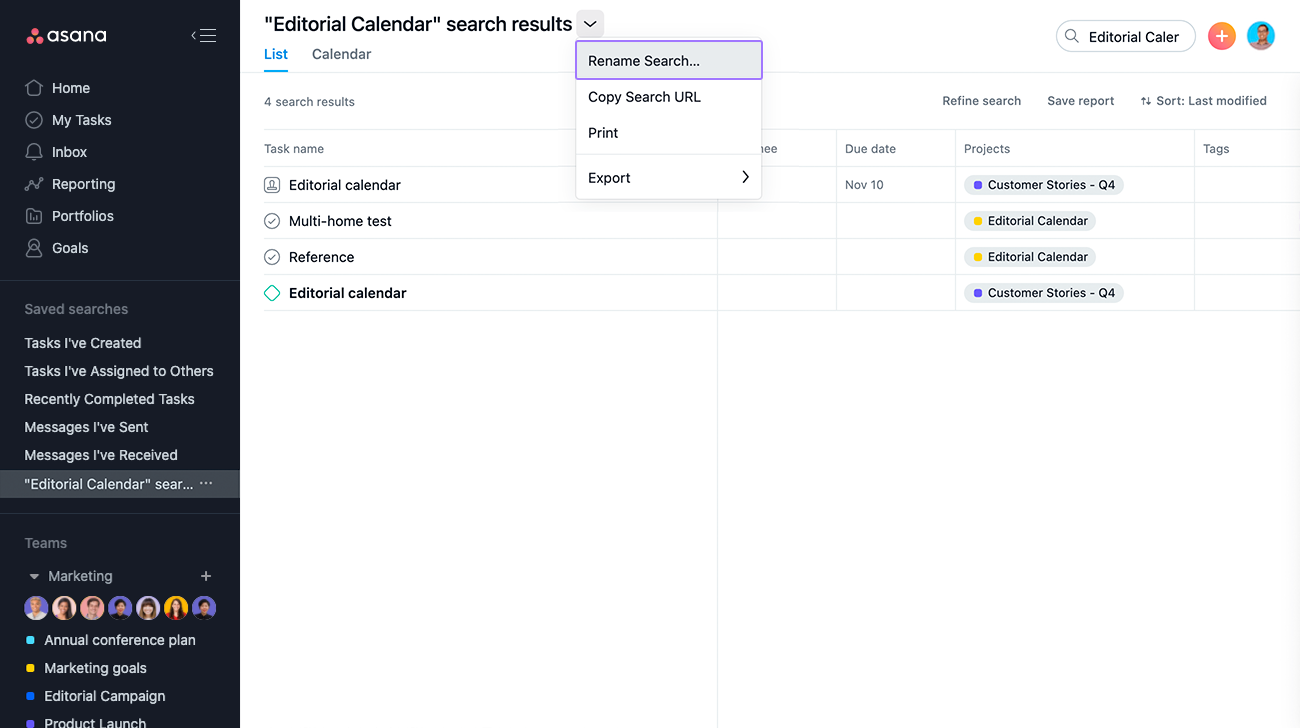Open the Multi-home test task

pos(340,221)
